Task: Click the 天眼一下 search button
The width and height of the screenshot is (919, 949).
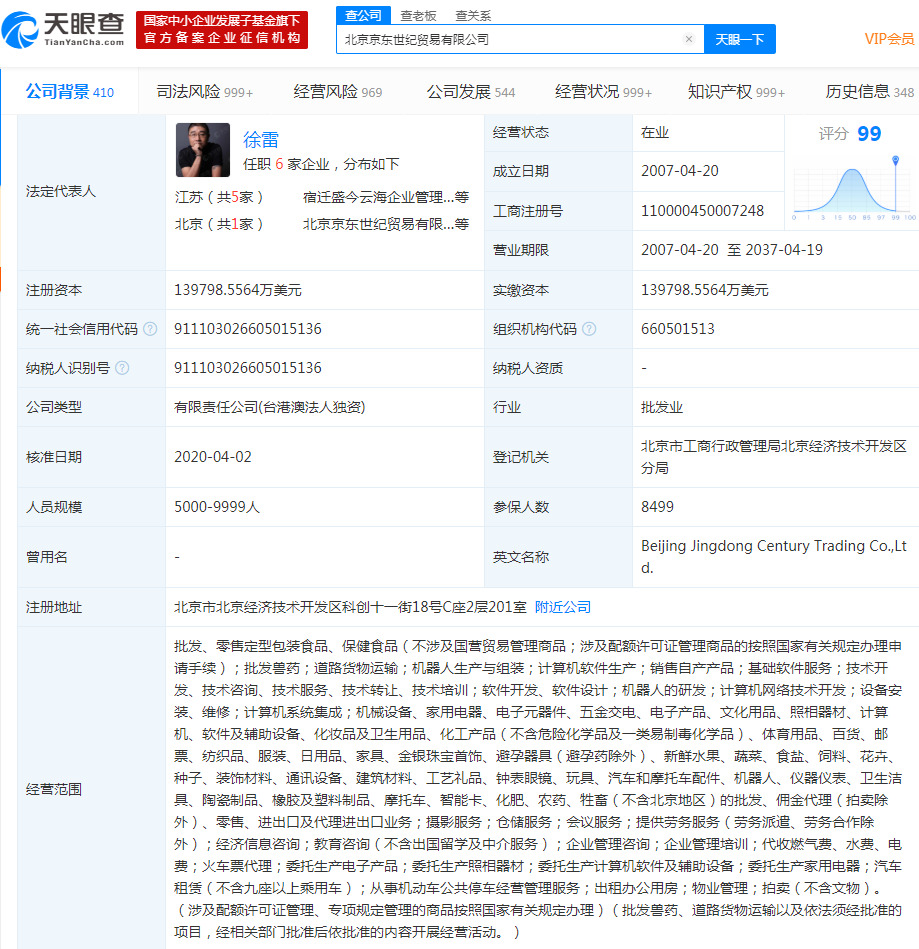Action: point(740,39)
